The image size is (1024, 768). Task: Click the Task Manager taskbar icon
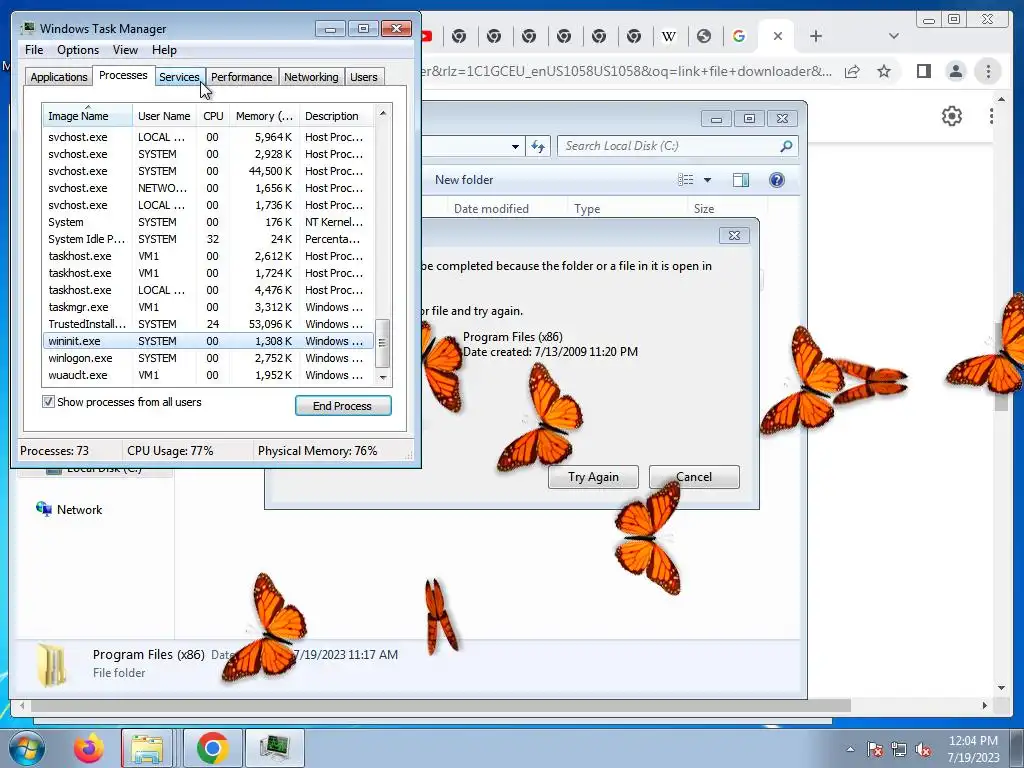pyautogui.click(x=274, y=748)
